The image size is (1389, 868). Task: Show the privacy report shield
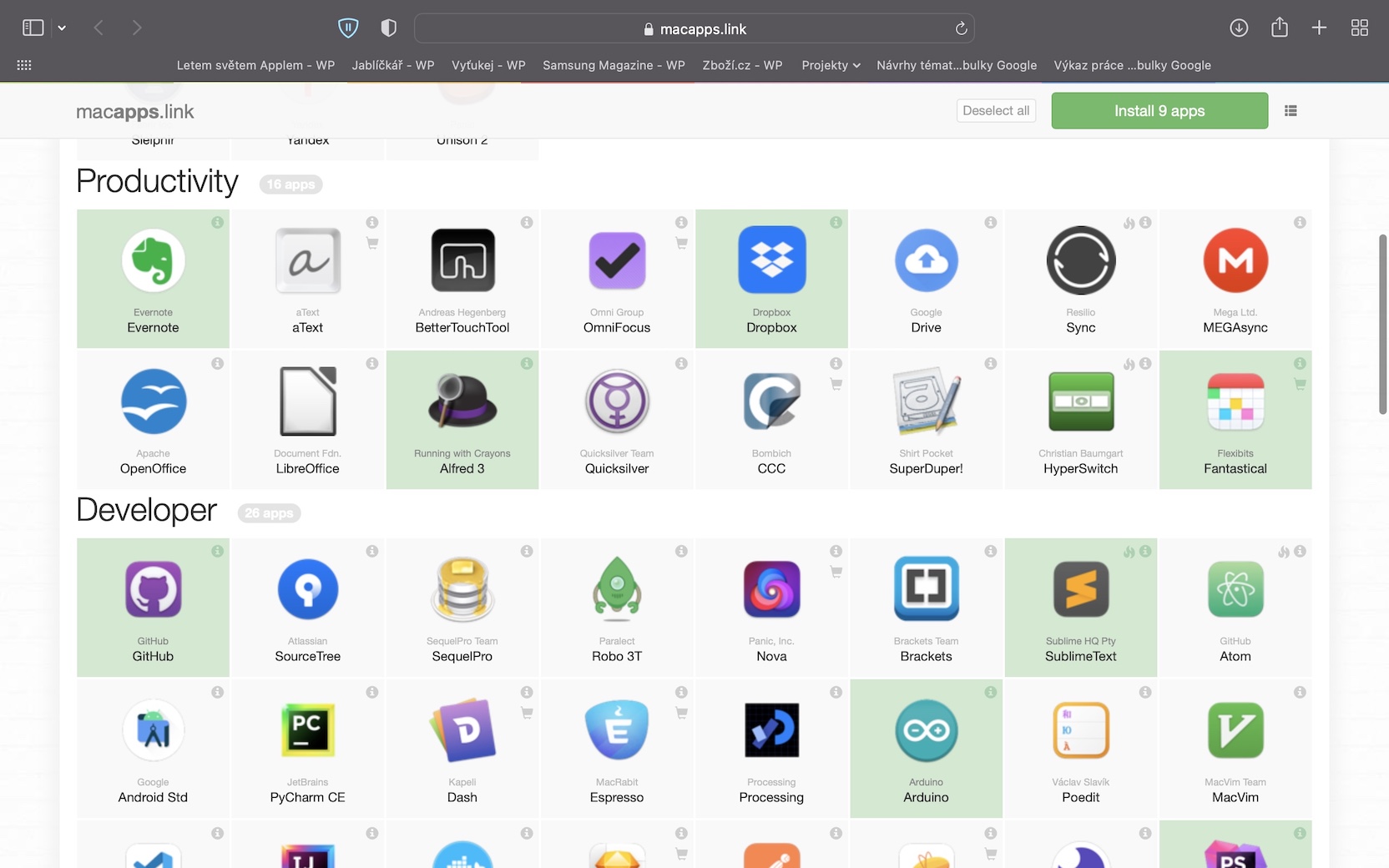coord(388,28)
